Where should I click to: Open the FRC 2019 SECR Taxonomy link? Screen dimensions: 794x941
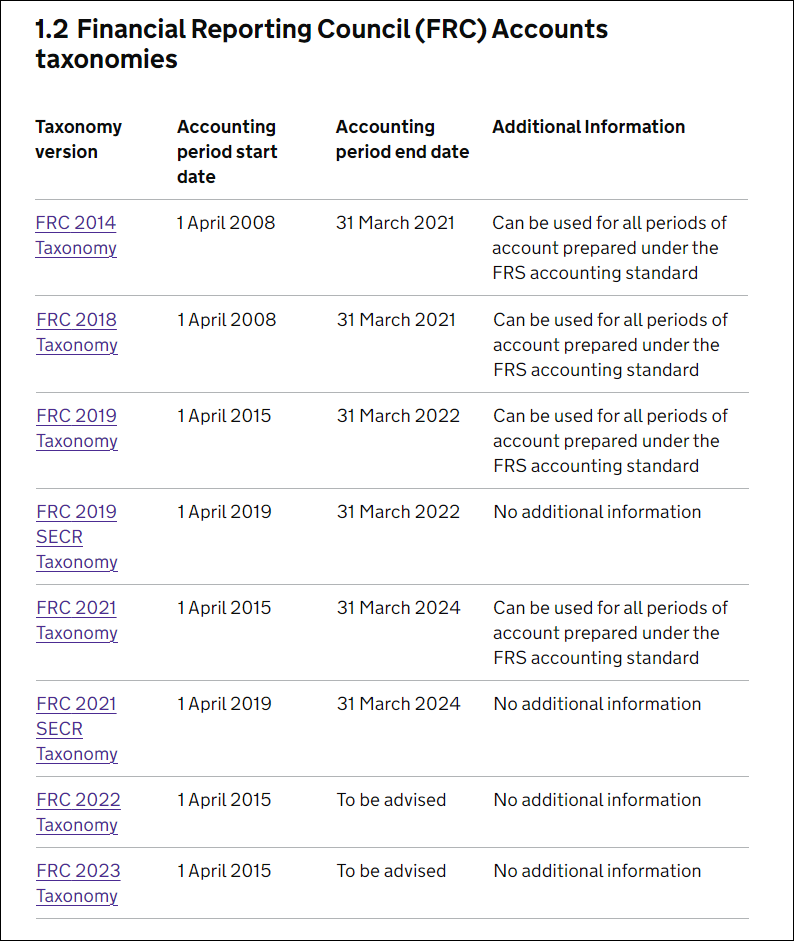point(76,537)
